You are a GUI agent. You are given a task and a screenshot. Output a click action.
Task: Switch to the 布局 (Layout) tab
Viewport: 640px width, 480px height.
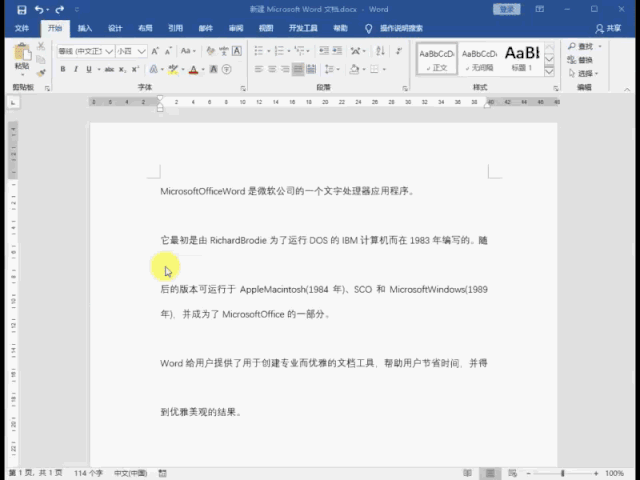click(x=145, y=28)
